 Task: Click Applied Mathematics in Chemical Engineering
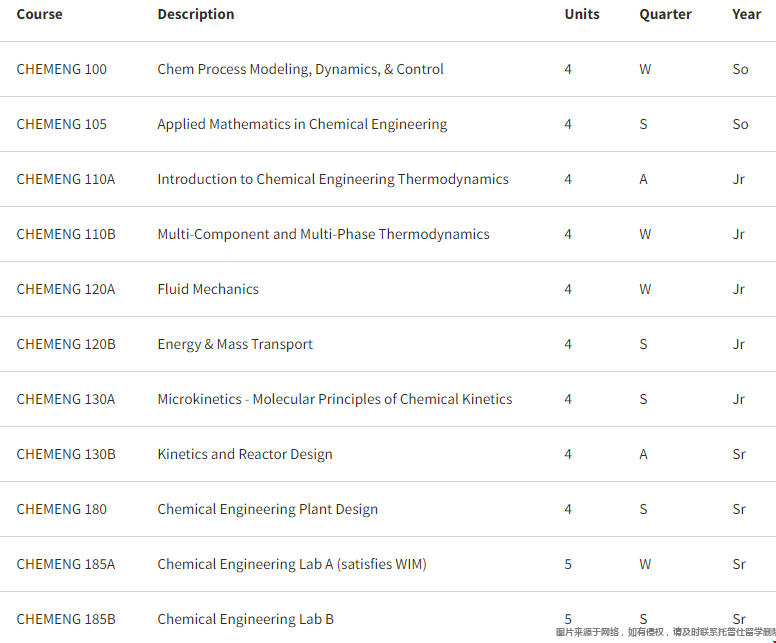[x=302, y=124]
